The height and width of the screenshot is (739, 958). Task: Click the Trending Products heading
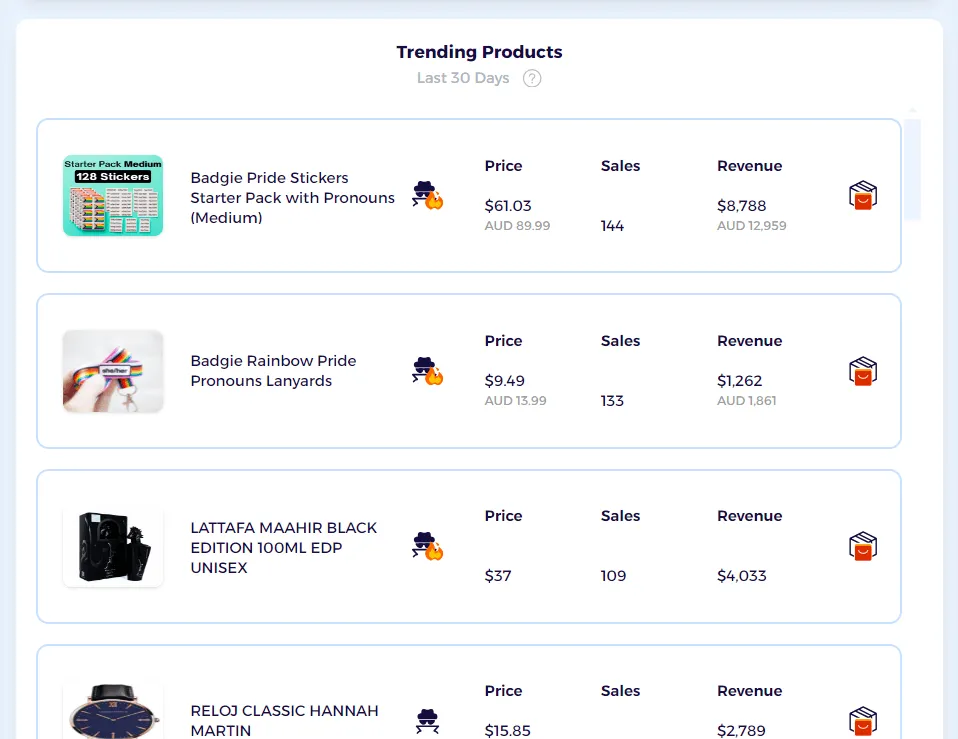pos(479,51)
